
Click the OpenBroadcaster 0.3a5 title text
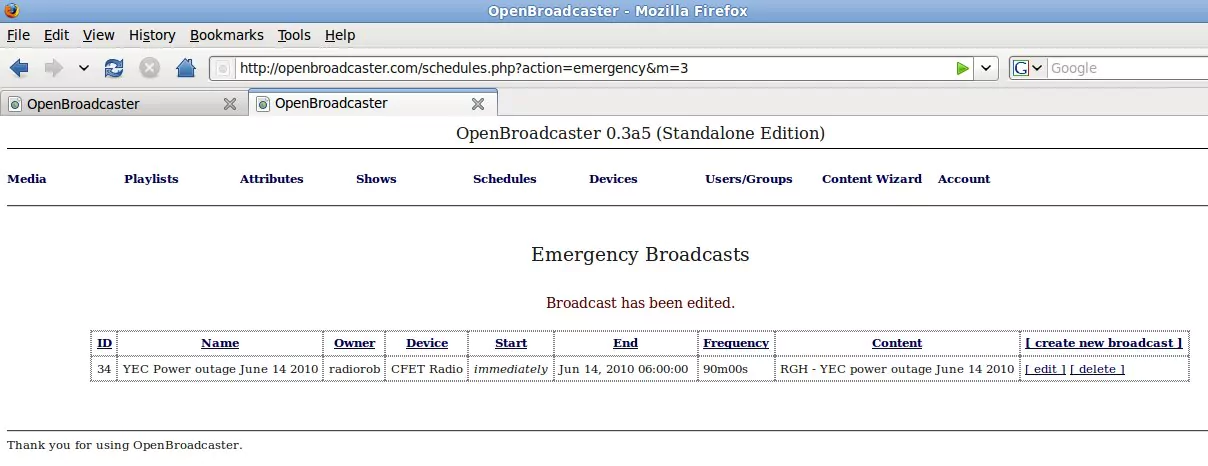[640, 133]
